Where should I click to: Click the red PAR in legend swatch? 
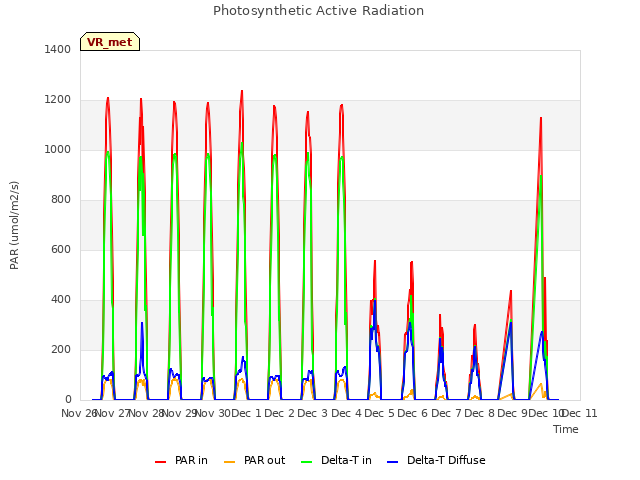(x=160, y=462)
